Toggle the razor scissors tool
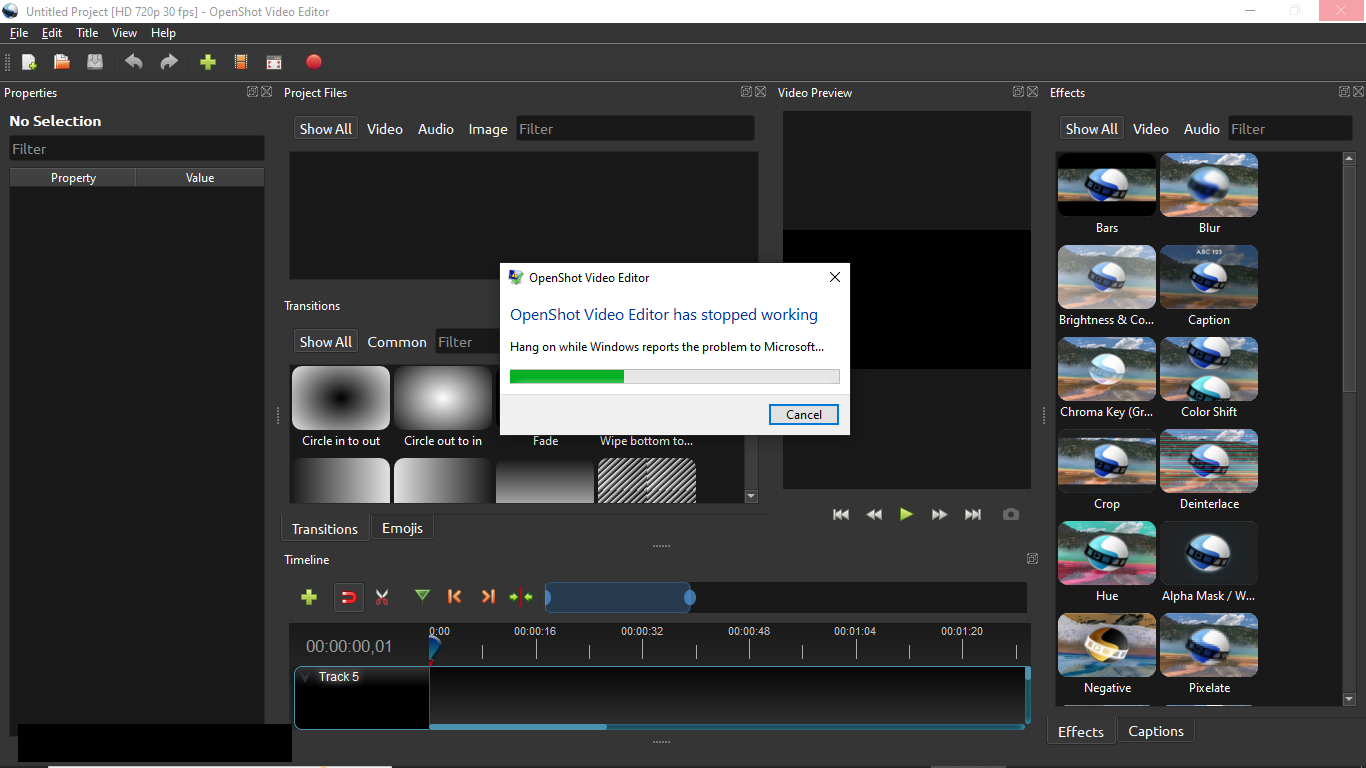Screen dimensions: 1366x768 [382, 597]
